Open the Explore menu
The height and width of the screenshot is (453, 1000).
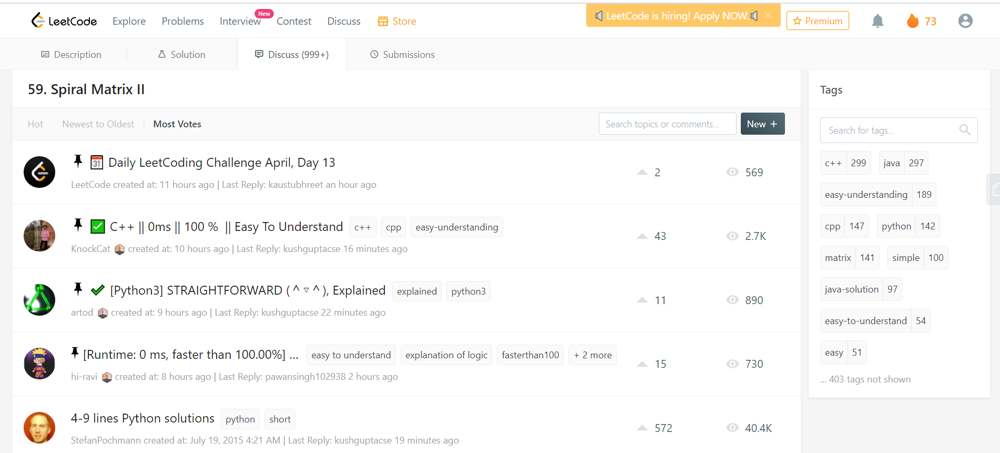click(129, 21)
